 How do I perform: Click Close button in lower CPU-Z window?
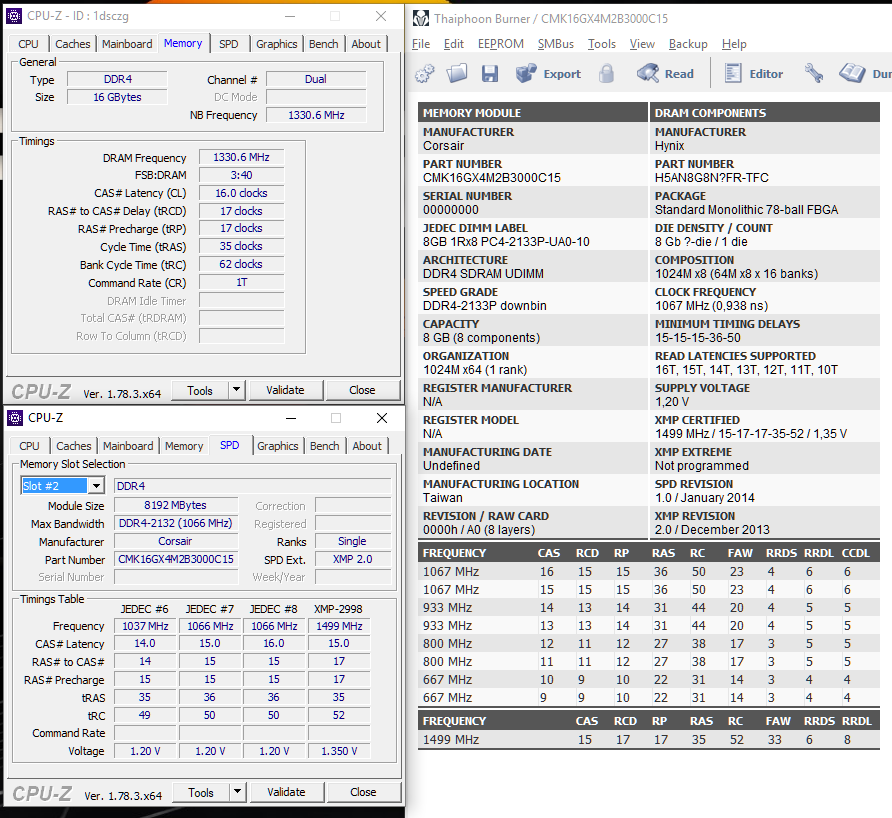[x=363, y=792]
